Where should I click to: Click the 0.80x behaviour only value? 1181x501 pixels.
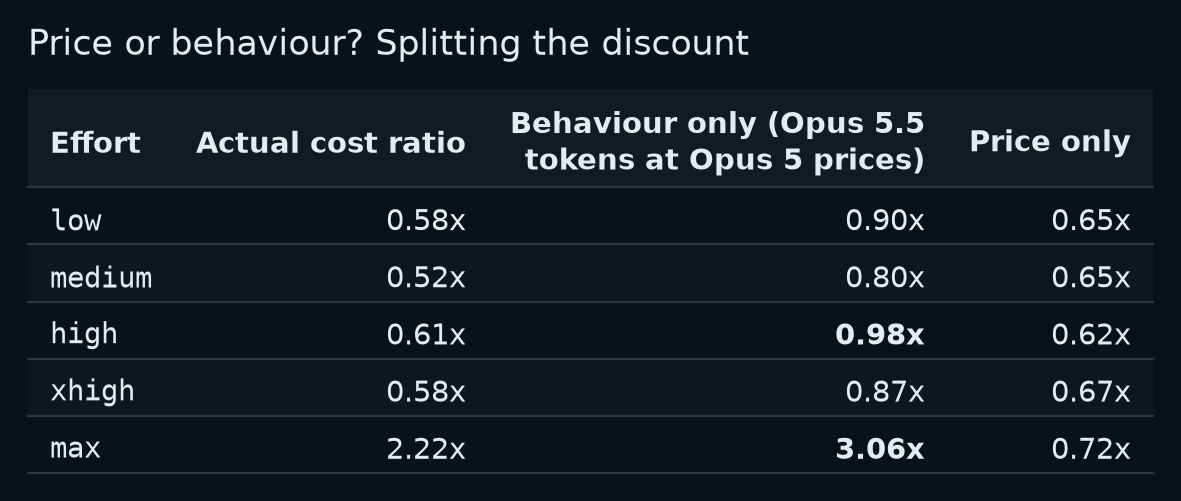point(885,277)
